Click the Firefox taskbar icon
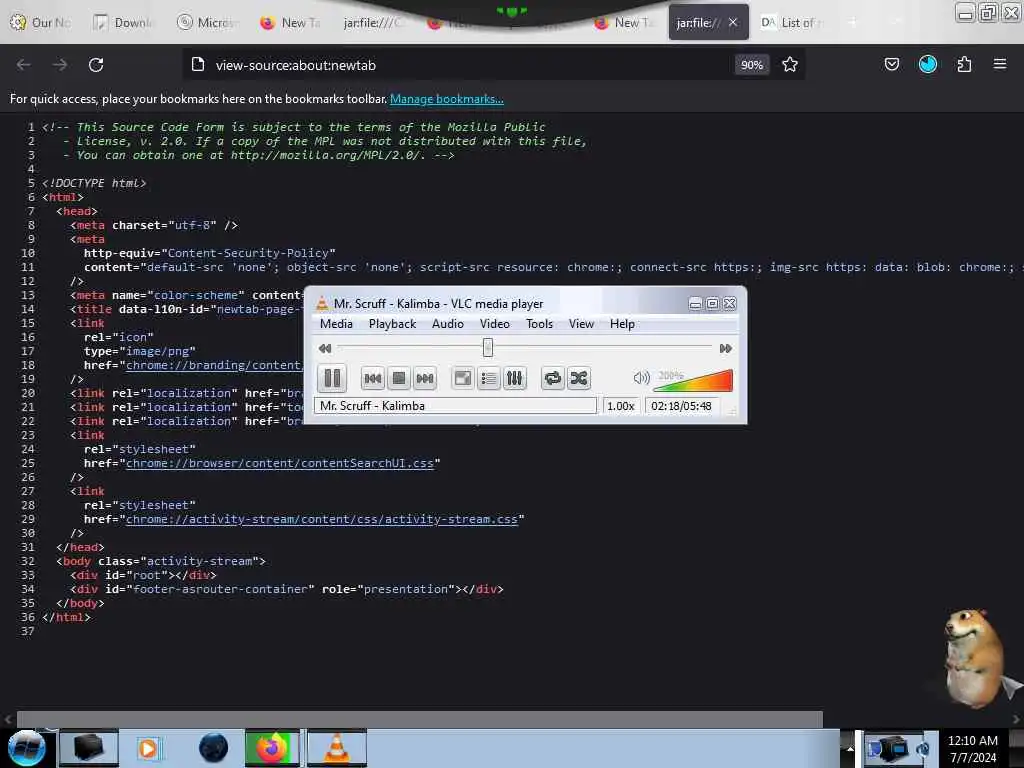 pyautogui.click(x=272, y=748)
